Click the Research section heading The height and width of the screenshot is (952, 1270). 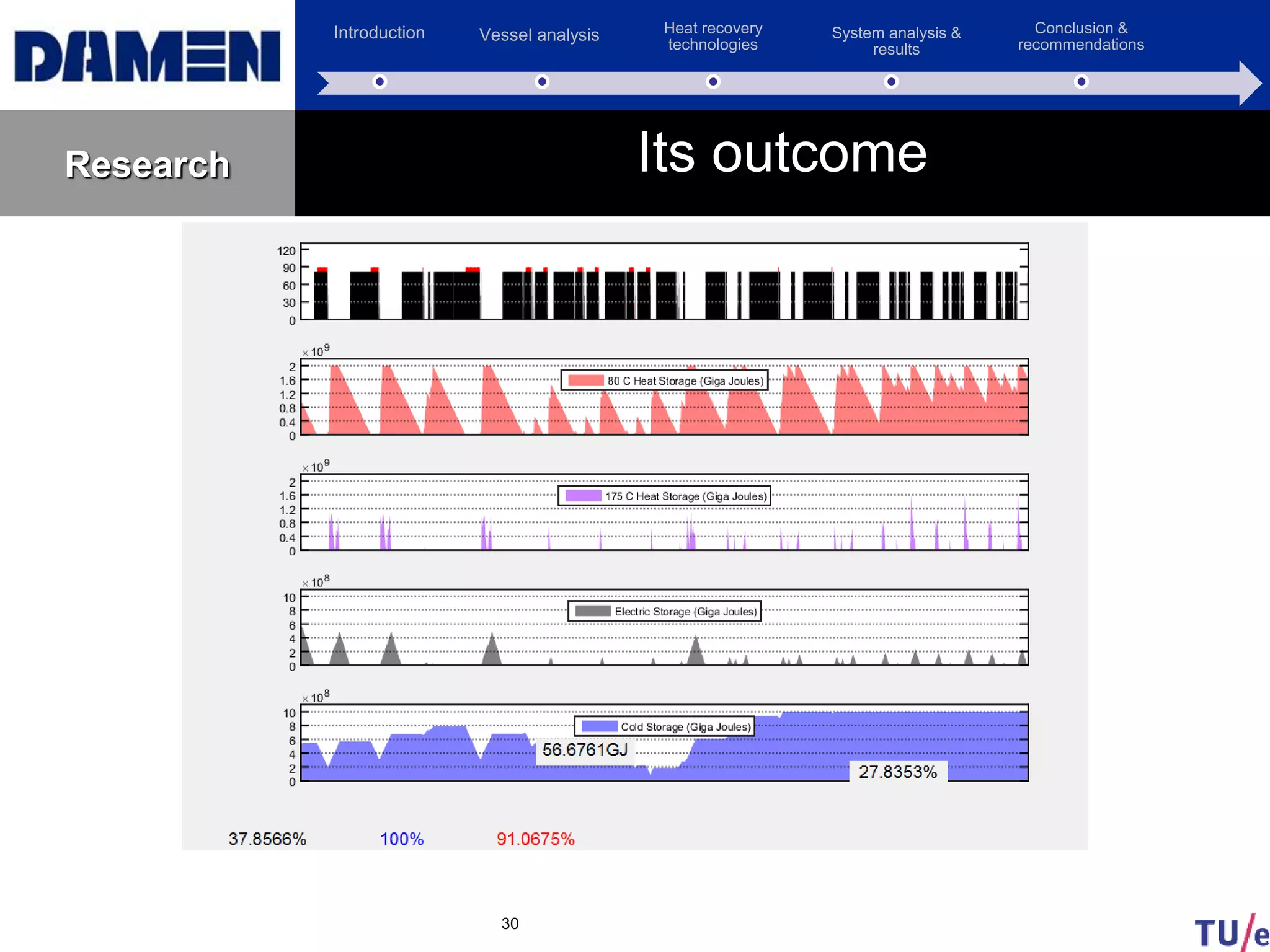[147, 165]
